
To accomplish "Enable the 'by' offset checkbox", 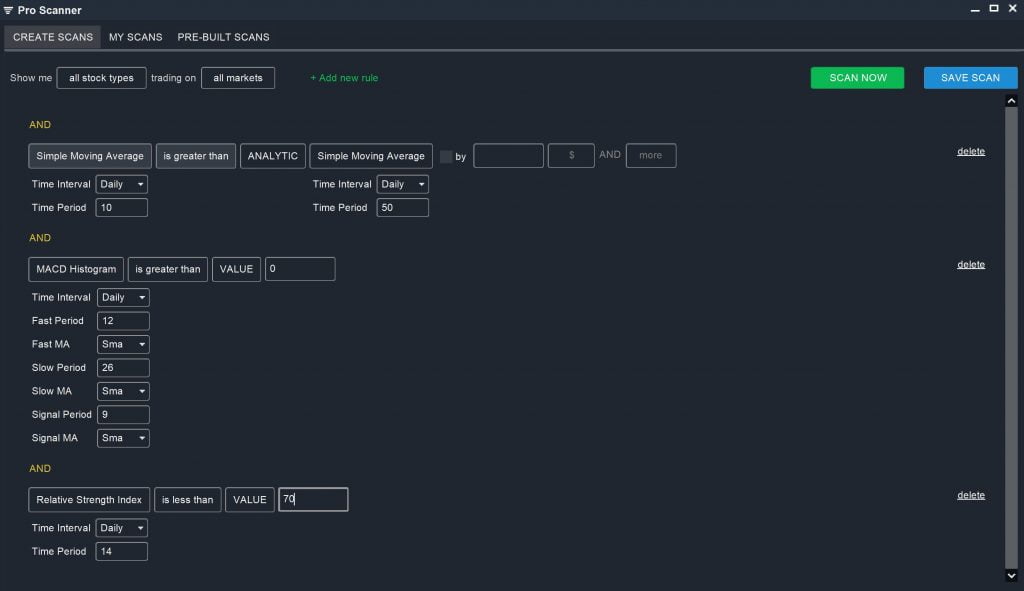I will click(446, 156).
